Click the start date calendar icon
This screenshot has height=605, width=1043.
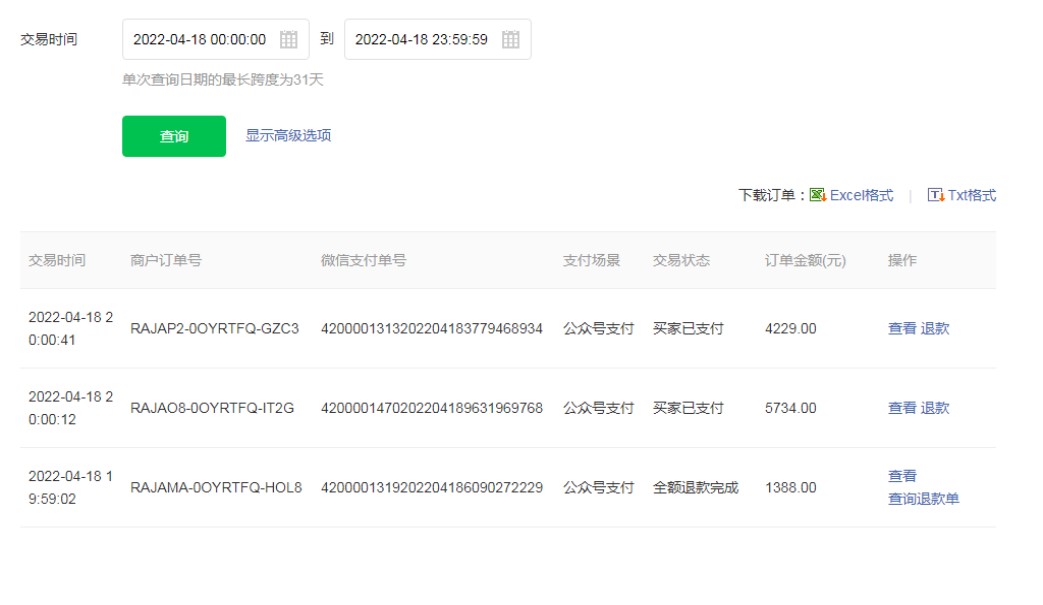pyautogui.click(x=289, y=40)
